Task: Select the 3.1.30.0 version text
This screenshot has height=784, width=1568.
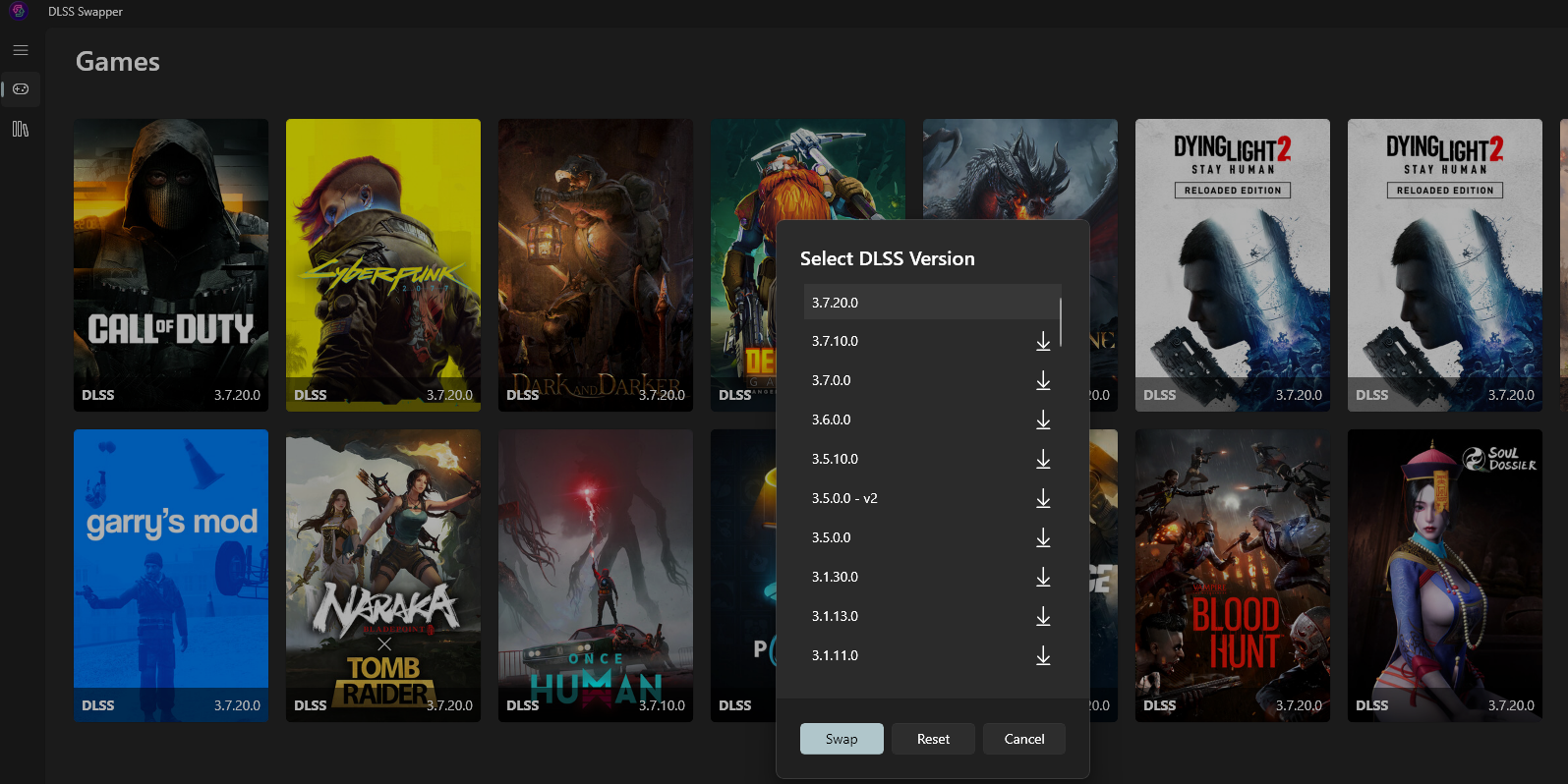Action: [x=835, y=577]
